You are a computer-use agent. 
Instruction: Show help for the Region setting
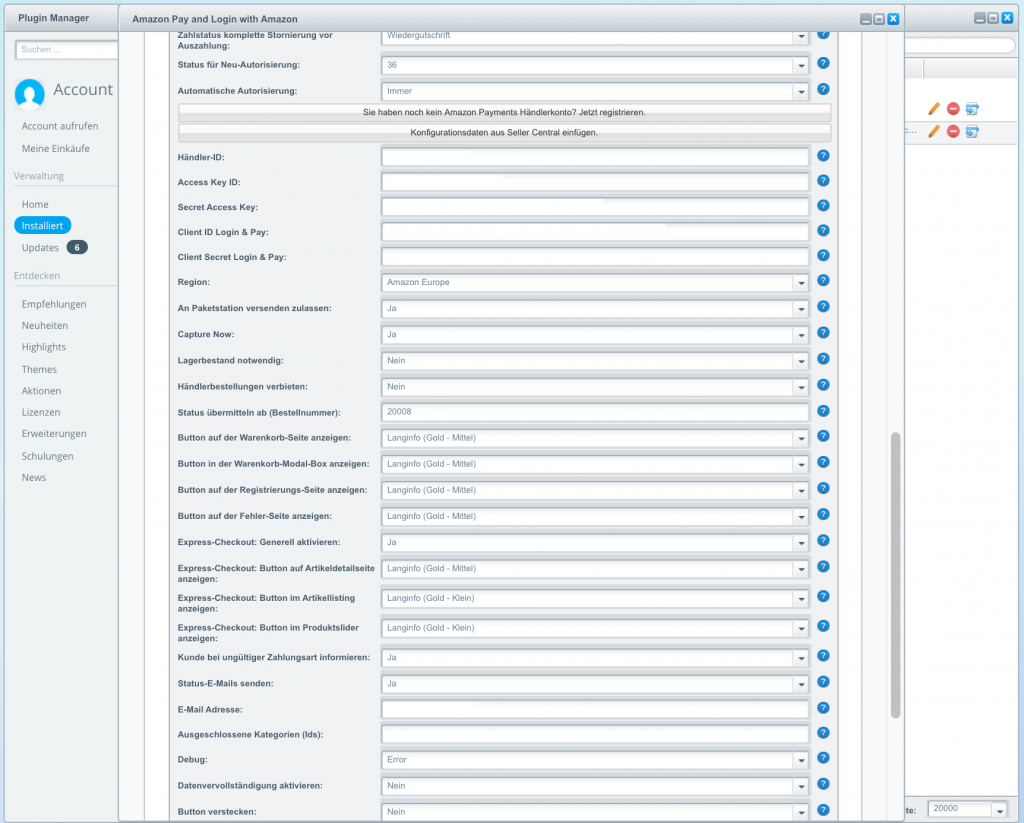(x=823, y=280)
